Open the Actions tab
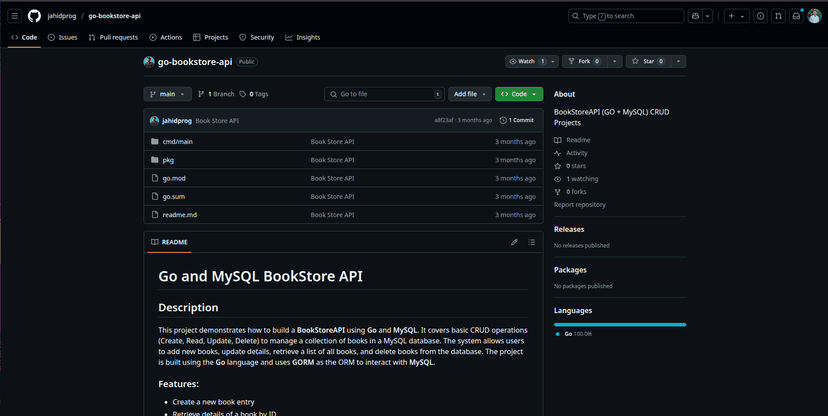Screen dimensions: 828x416 pyautogui.click(x=166, y=37)
